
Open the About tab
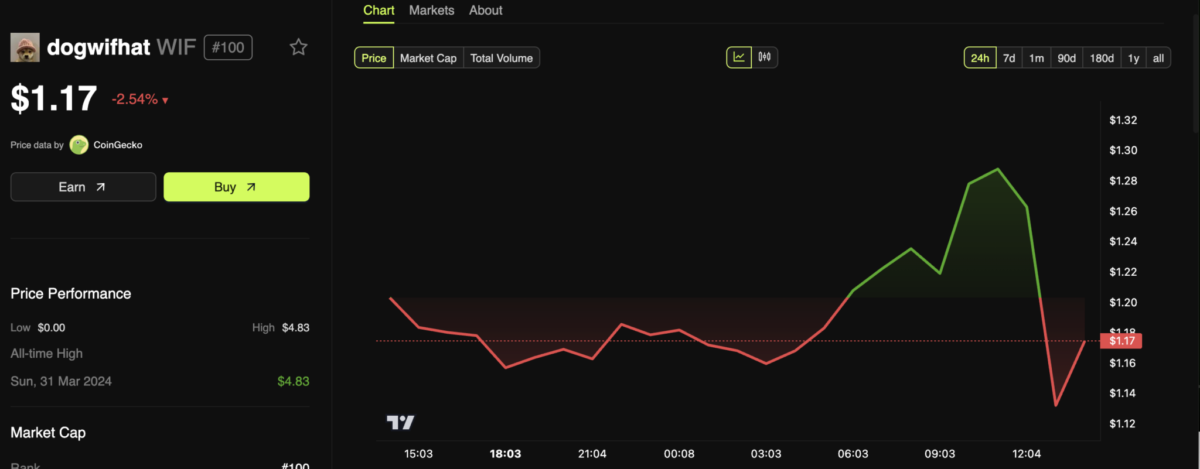click(x=486, y=10)
